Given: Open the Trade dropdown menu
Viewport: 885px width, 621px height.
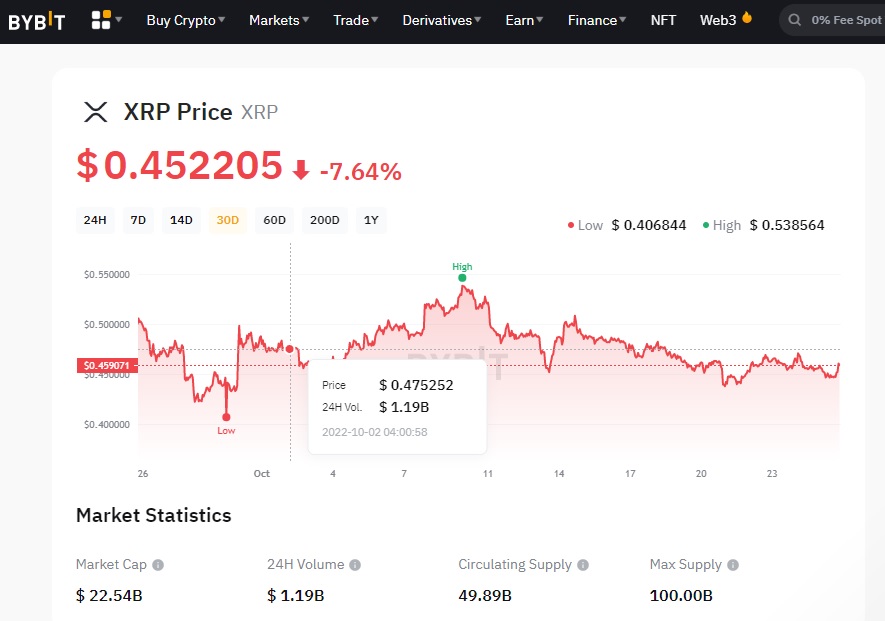Looking at the screenshot, I should tap(356, 20).
